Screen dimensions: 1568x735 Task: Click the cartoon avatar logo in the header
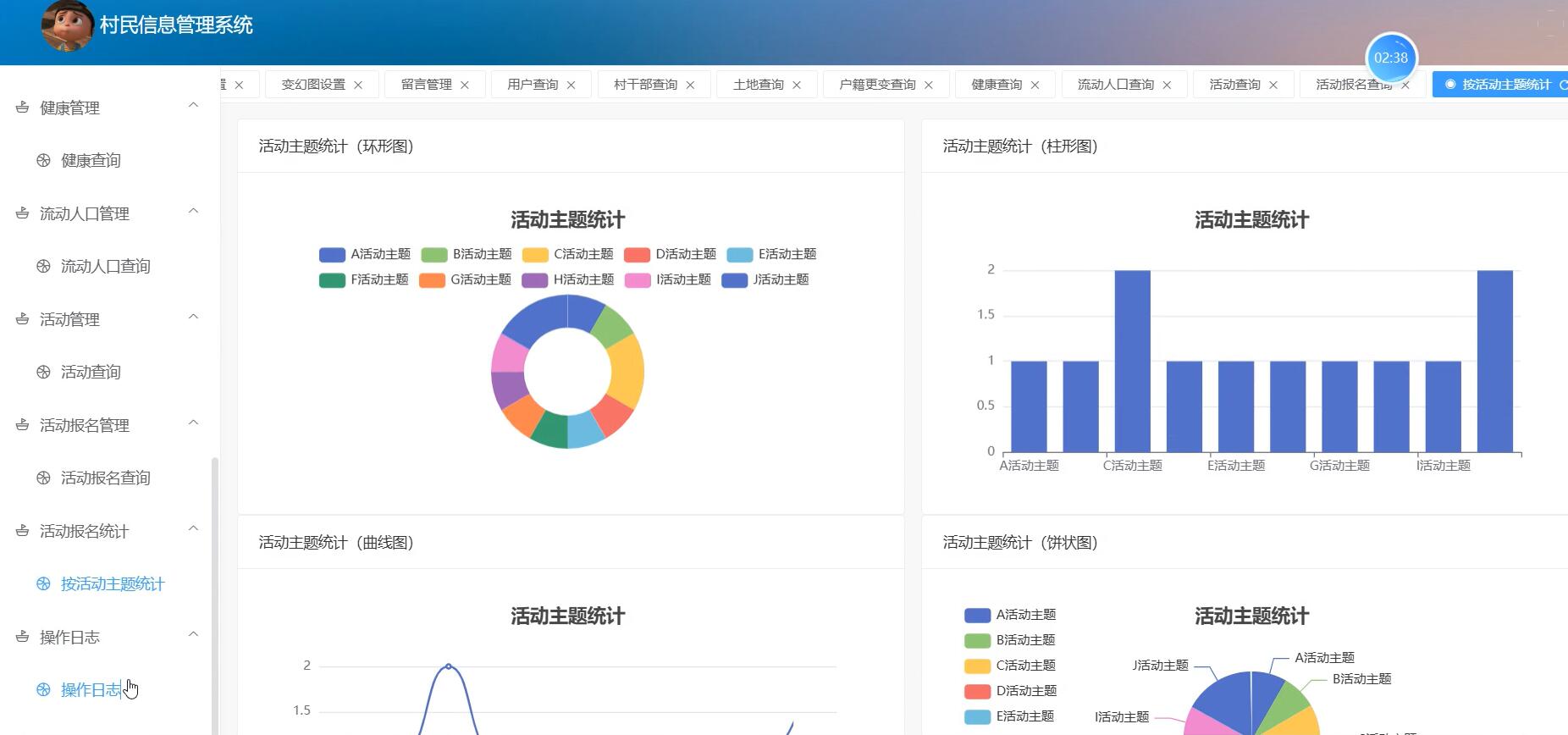[68, 25]
